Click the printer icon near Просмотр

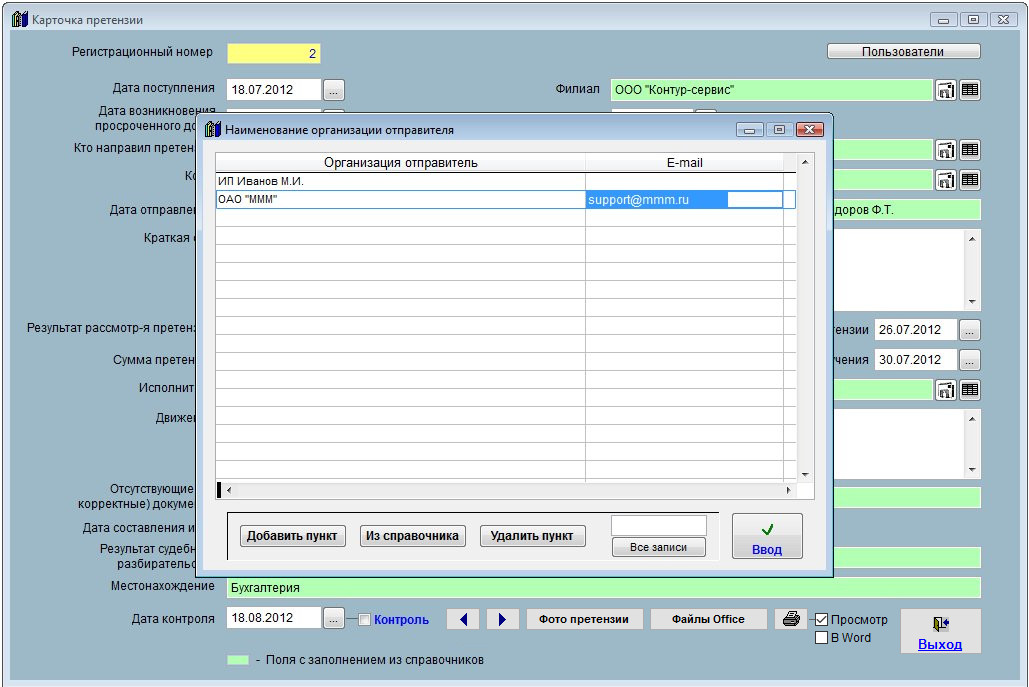pos(790,619)
